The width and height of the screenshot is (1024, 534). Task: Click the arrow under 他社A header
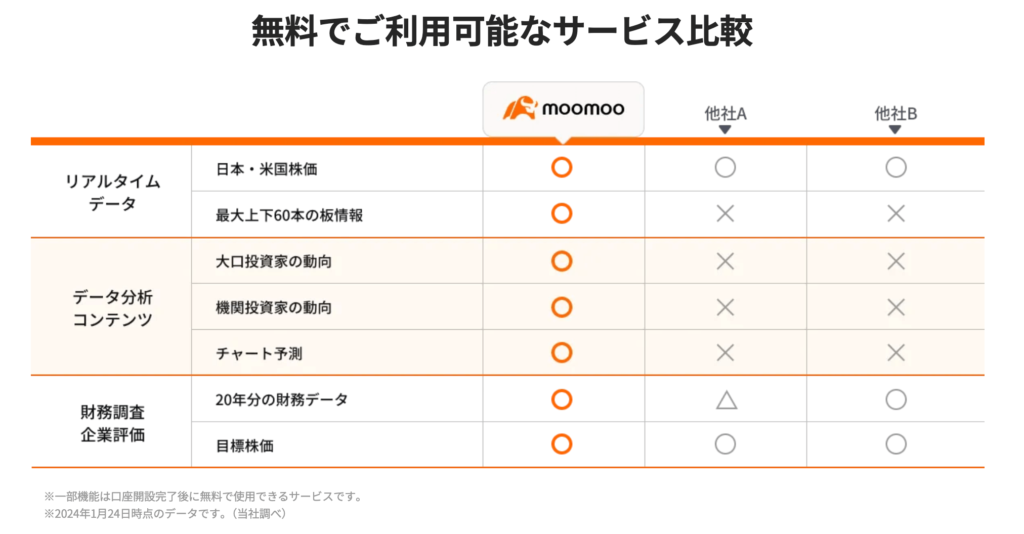(724, 129)
